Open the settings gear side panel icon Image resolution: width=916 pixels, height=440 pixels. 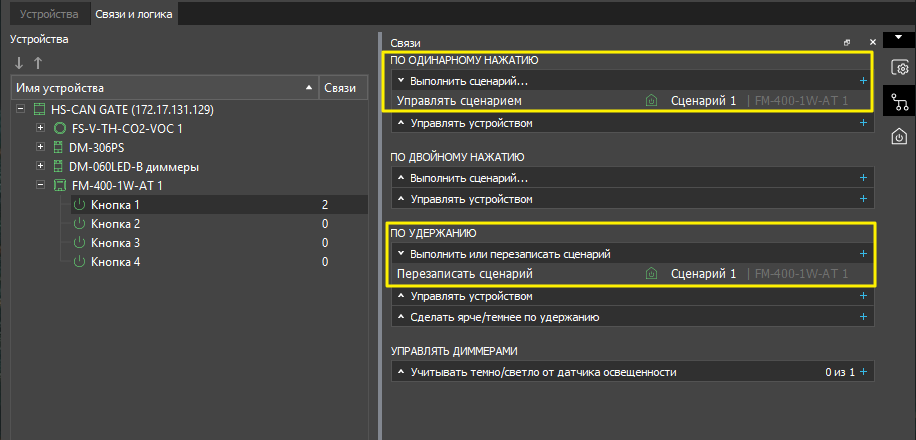pyautogui.click(x=900, y=68)
